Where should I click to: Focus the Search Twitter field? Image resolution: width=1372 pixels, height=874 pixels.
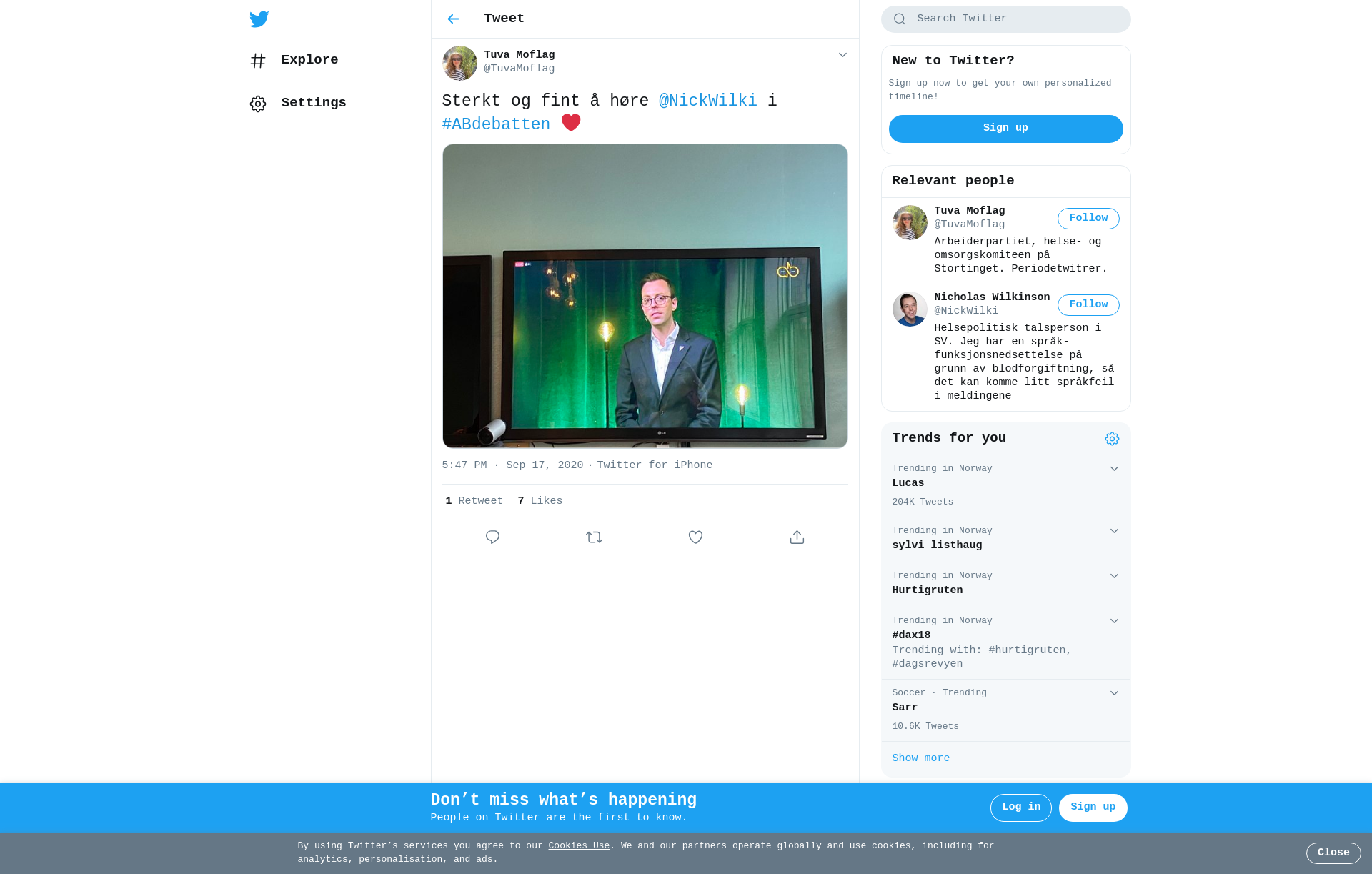(1015, 19)
